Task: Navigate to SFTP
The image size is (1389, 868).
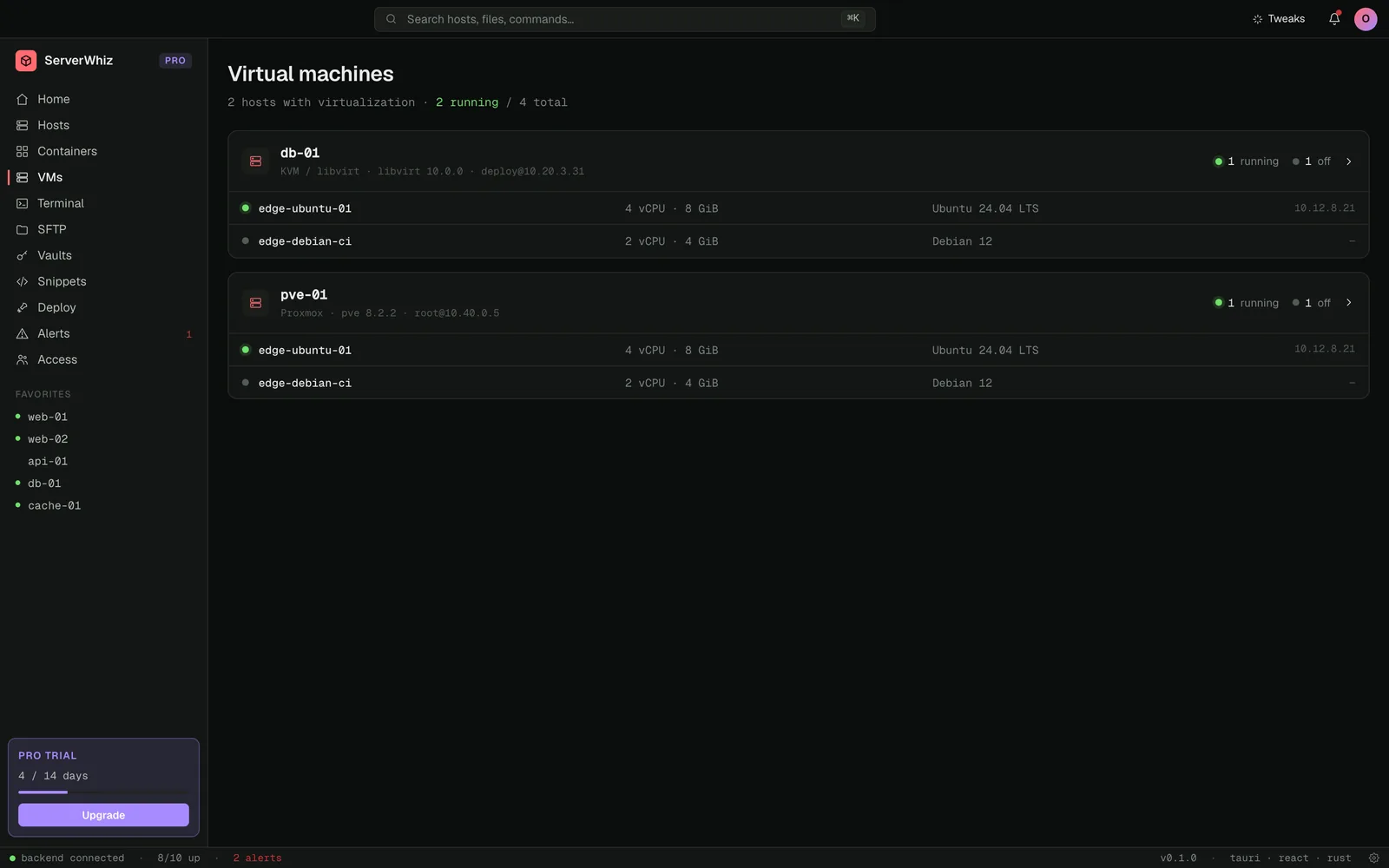Action: coord(103,229)
